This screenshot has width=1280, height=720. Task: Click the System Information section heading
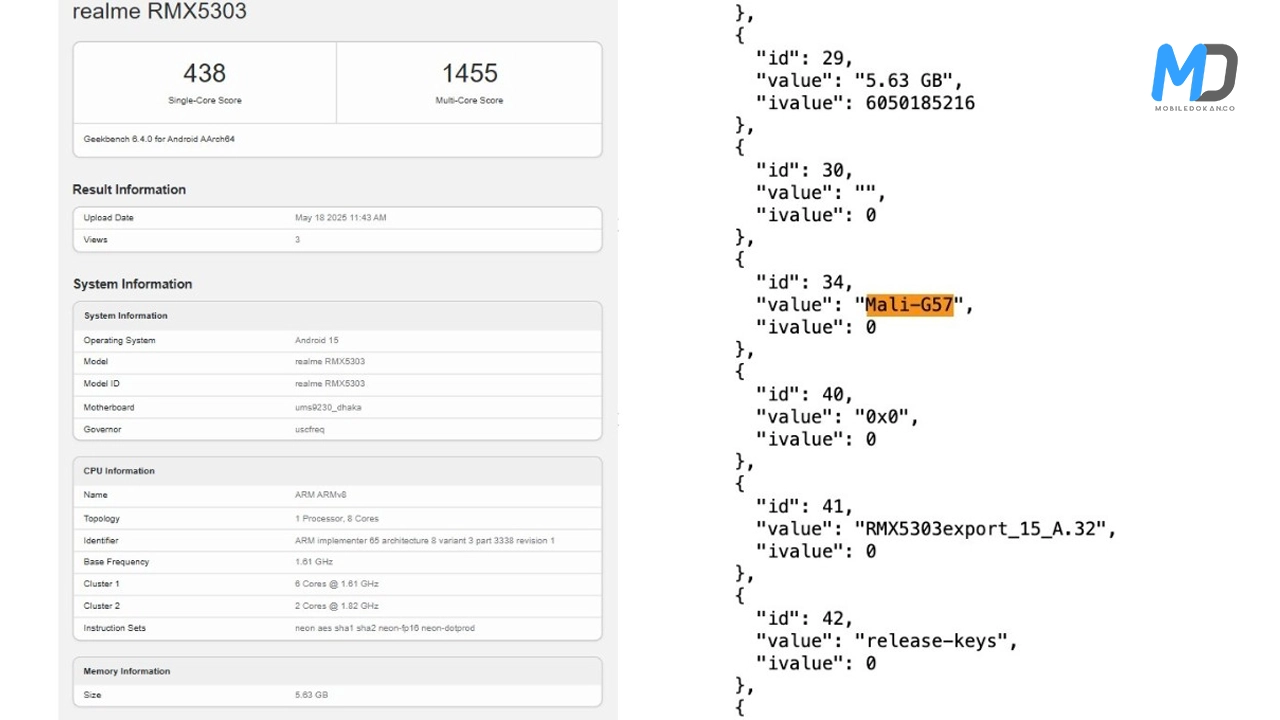coord(132,284)
